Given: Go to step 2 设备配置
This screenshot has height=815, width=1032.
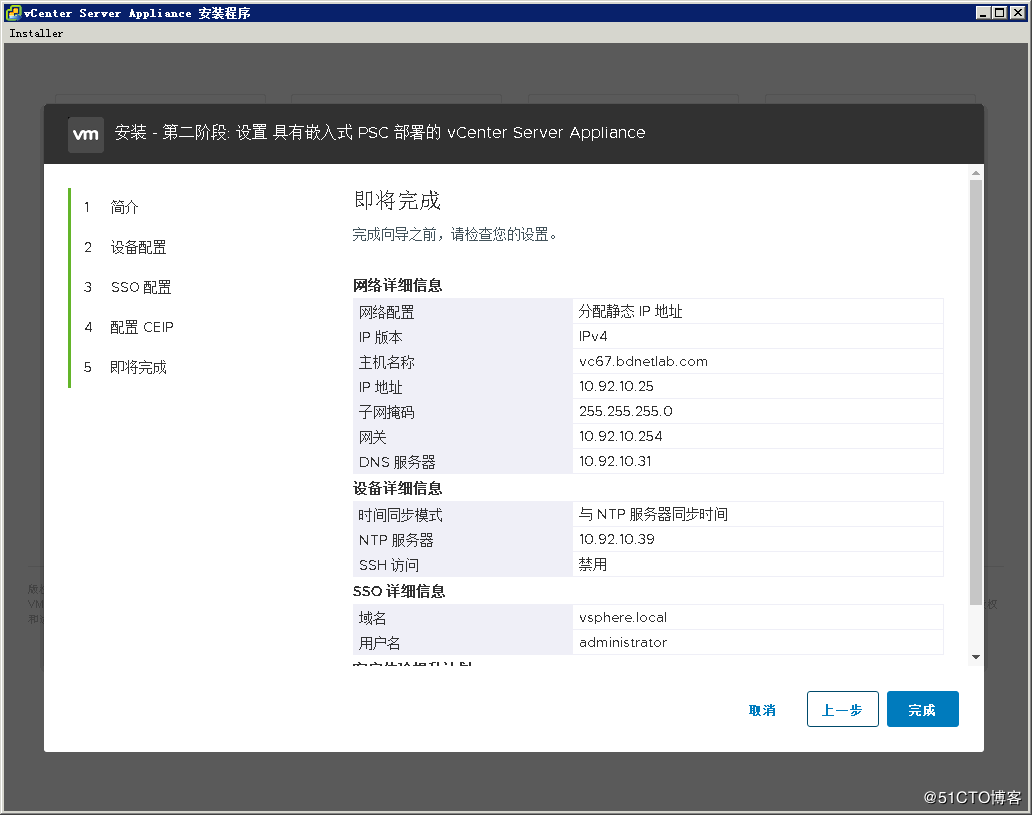Looking at the screenshot, I should [x=125, y=248].
